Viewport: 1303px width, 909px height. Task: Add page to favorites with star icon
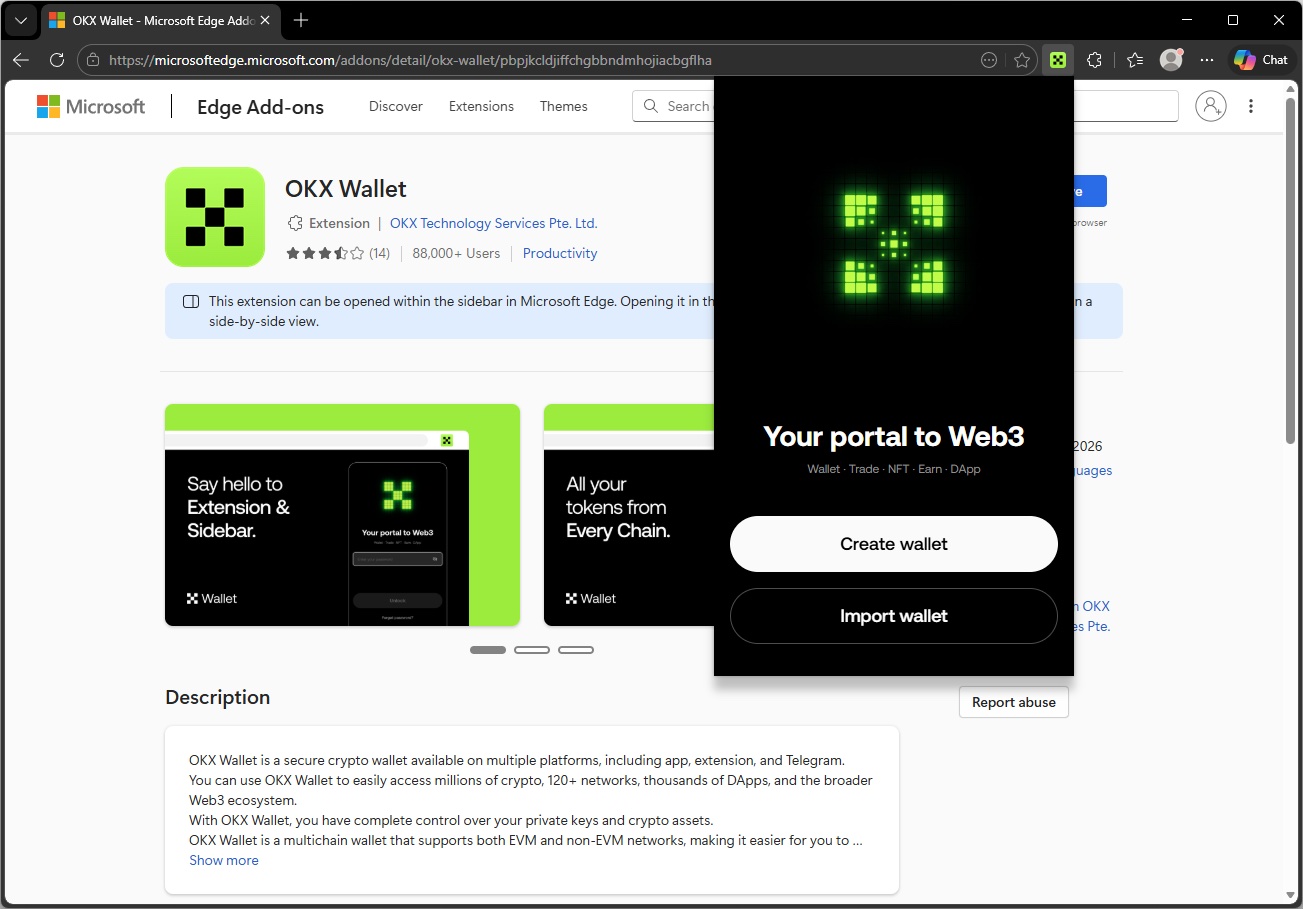pos(1021,60)
